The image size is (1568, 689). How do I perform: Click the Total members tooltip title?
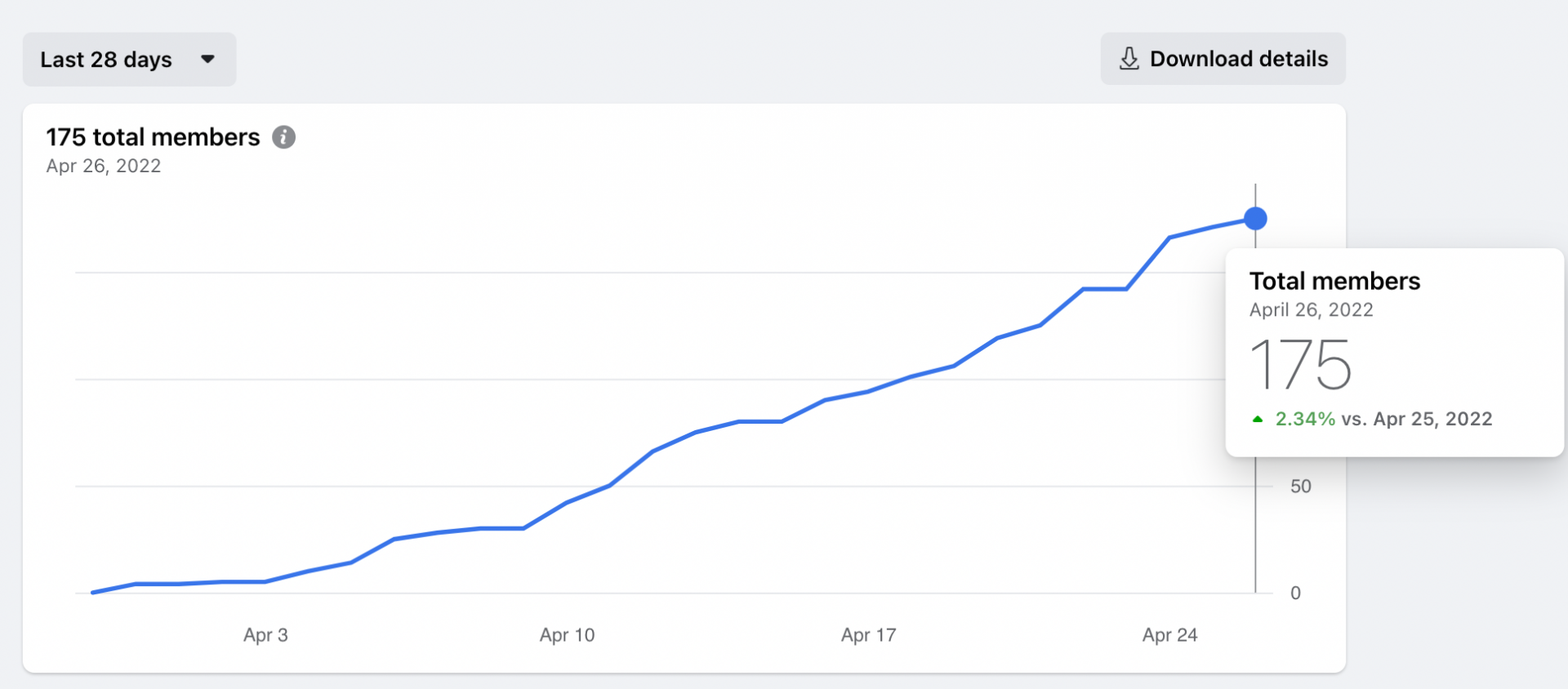pos(1334,282)
